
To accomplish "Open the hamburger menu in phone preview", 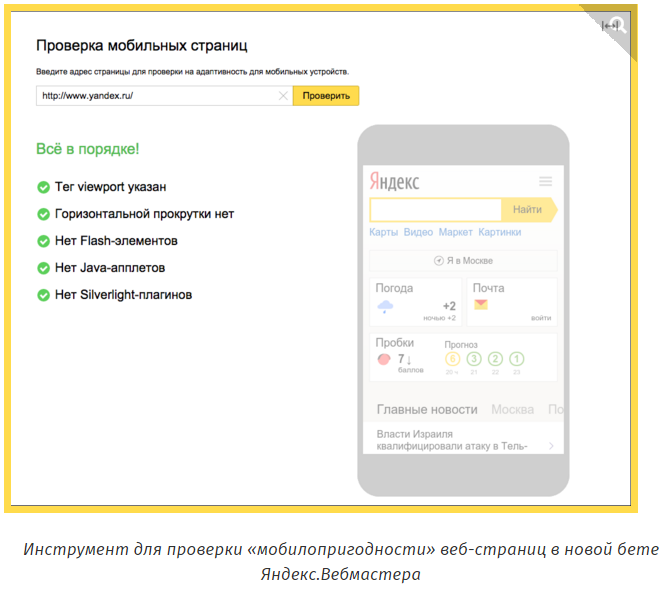I will [545, 182].
